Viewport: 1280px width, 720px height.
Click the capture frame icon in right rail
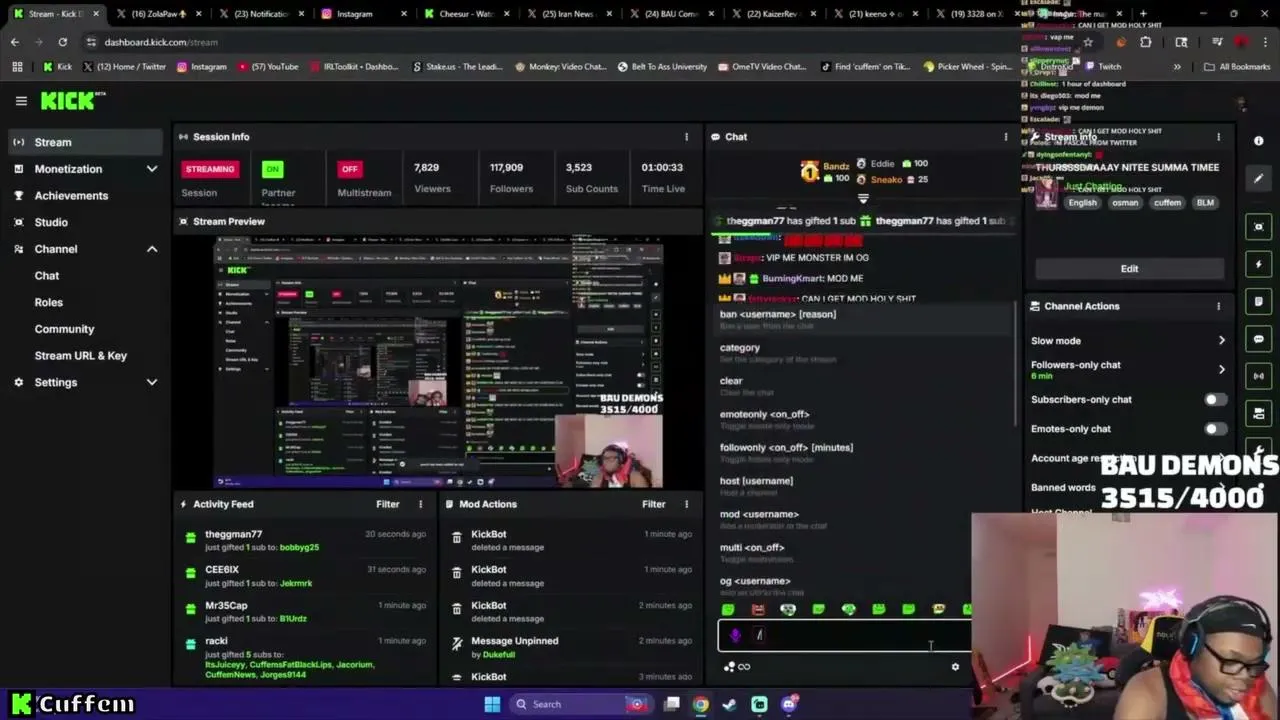pyautogui.click(x=1259, y=227)
